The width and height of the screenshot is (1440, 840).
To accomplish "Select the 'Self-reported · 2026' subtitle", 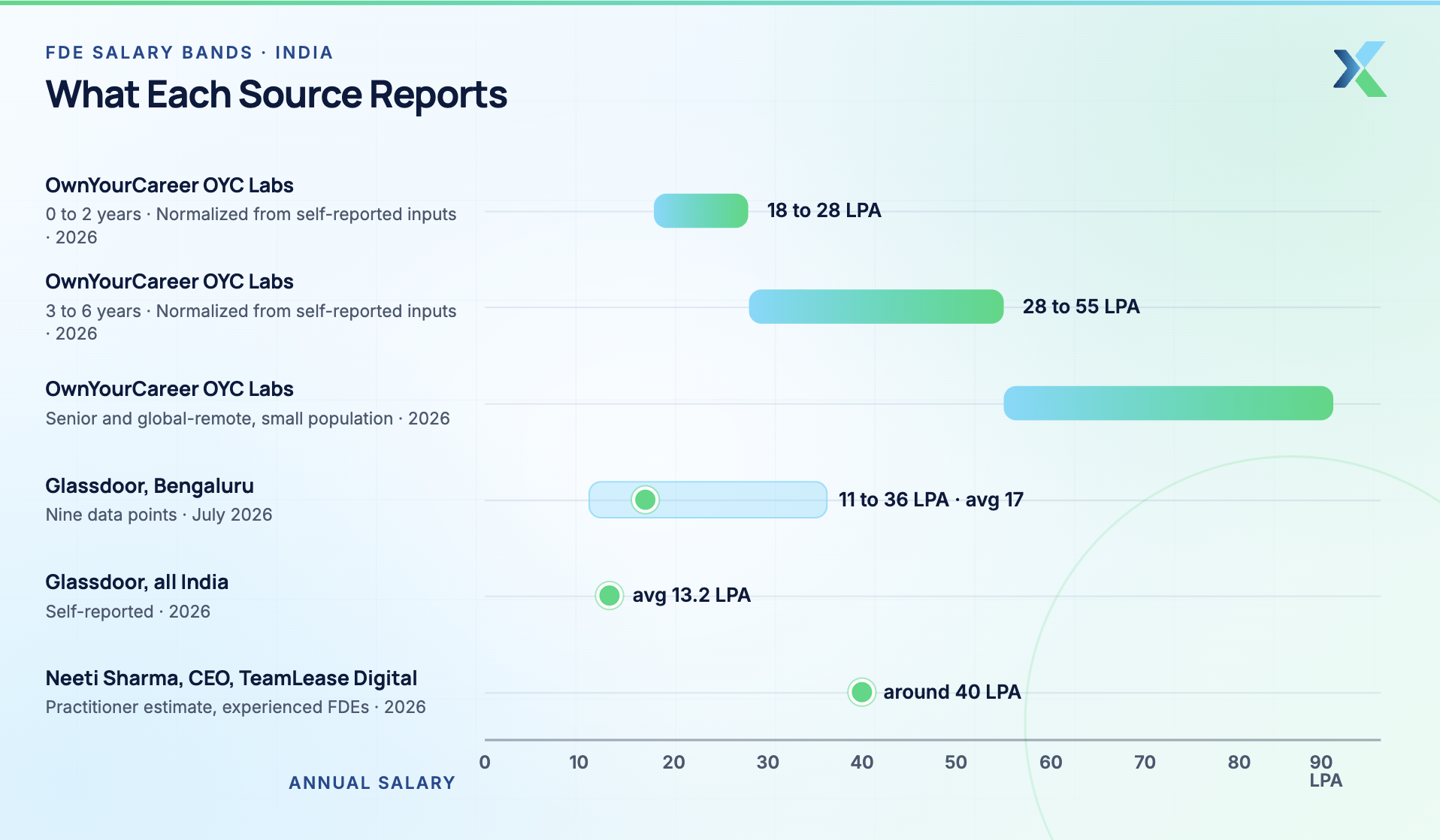I will (128, 612).
